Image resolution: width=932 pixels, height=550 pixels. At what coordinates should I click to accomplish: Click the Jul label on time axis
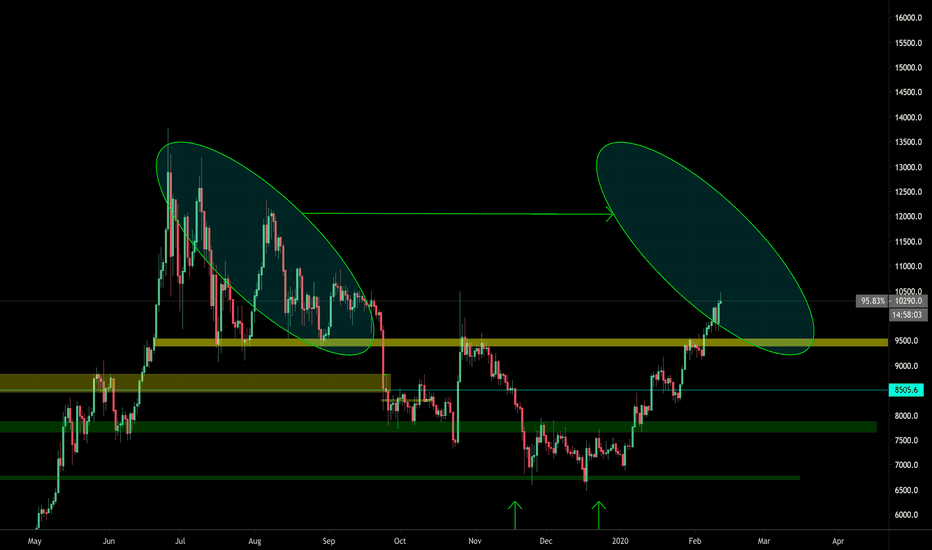(x=180, y=541)
